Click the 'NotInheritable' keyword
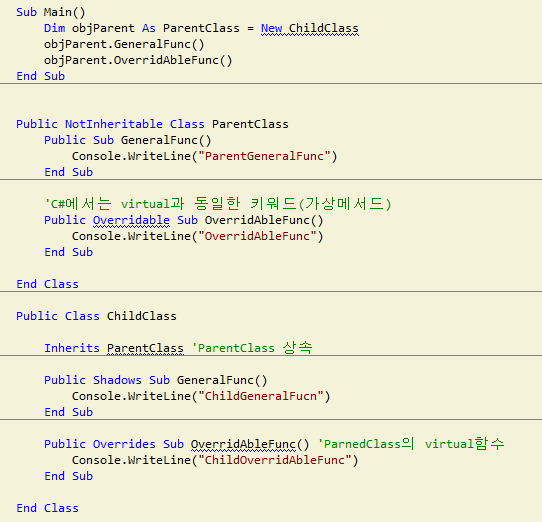The image size is (542, 522). 114,124
